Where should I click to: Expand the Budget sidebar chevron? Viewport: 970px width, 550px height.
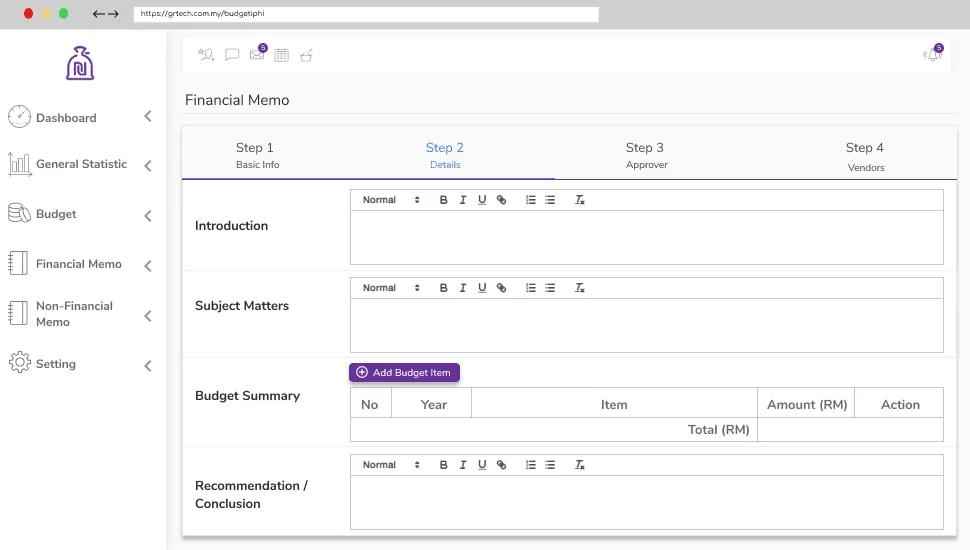(x=148, y=216)
